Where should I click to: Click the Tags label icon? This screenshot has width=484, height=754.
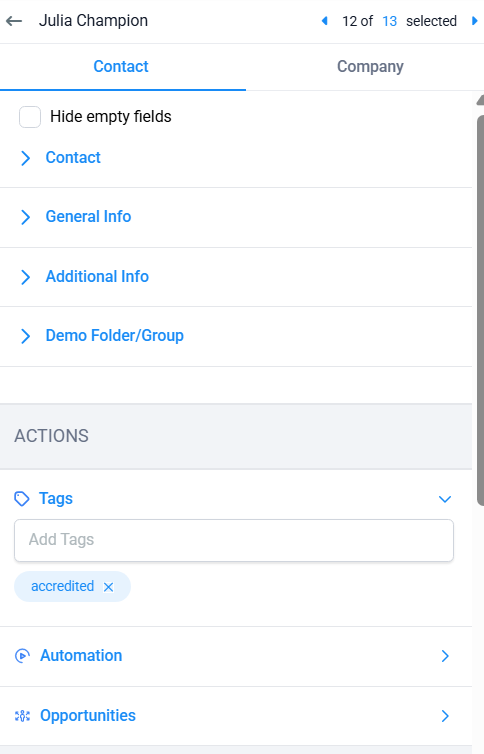pyautogui.click(x=22, y=499)
